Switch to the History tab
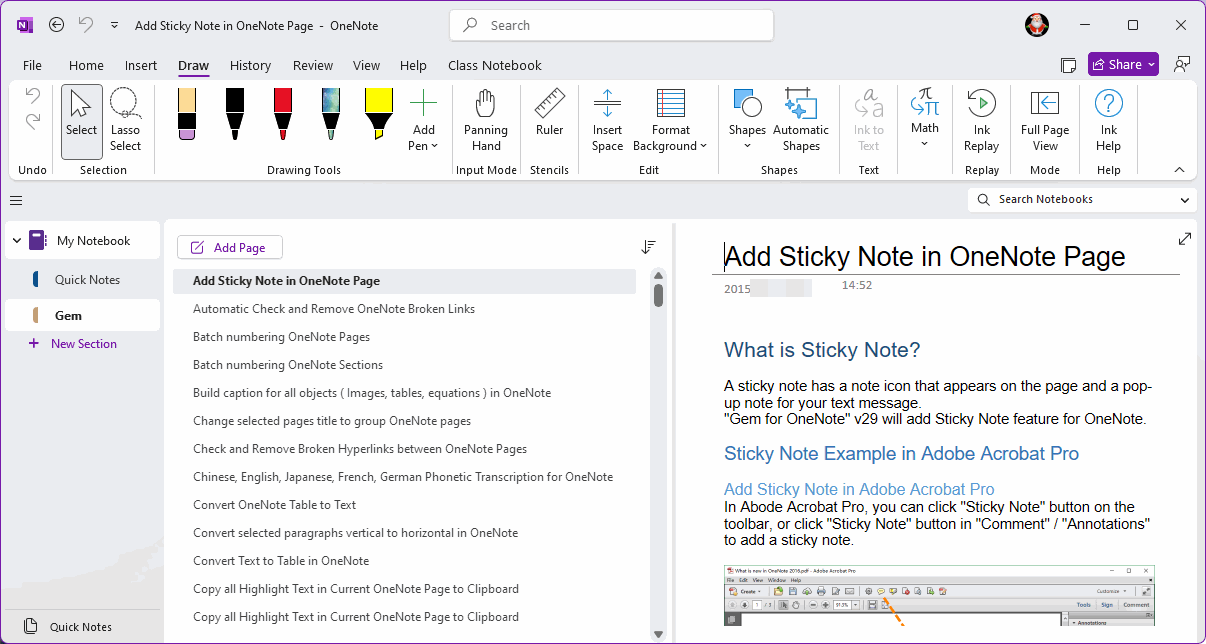This screenshot has height=644, width=1206. (250, 65)
